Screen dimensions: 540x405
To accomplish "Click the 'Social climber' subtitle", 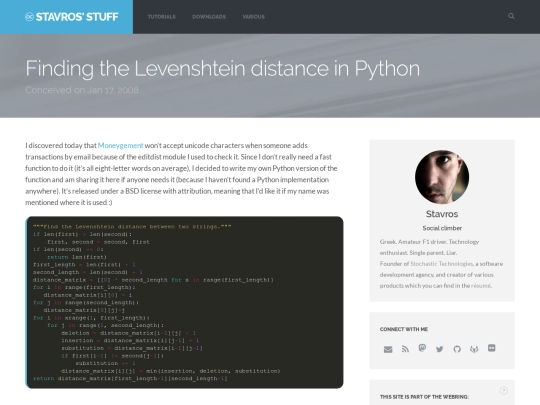I will point(442,228).
